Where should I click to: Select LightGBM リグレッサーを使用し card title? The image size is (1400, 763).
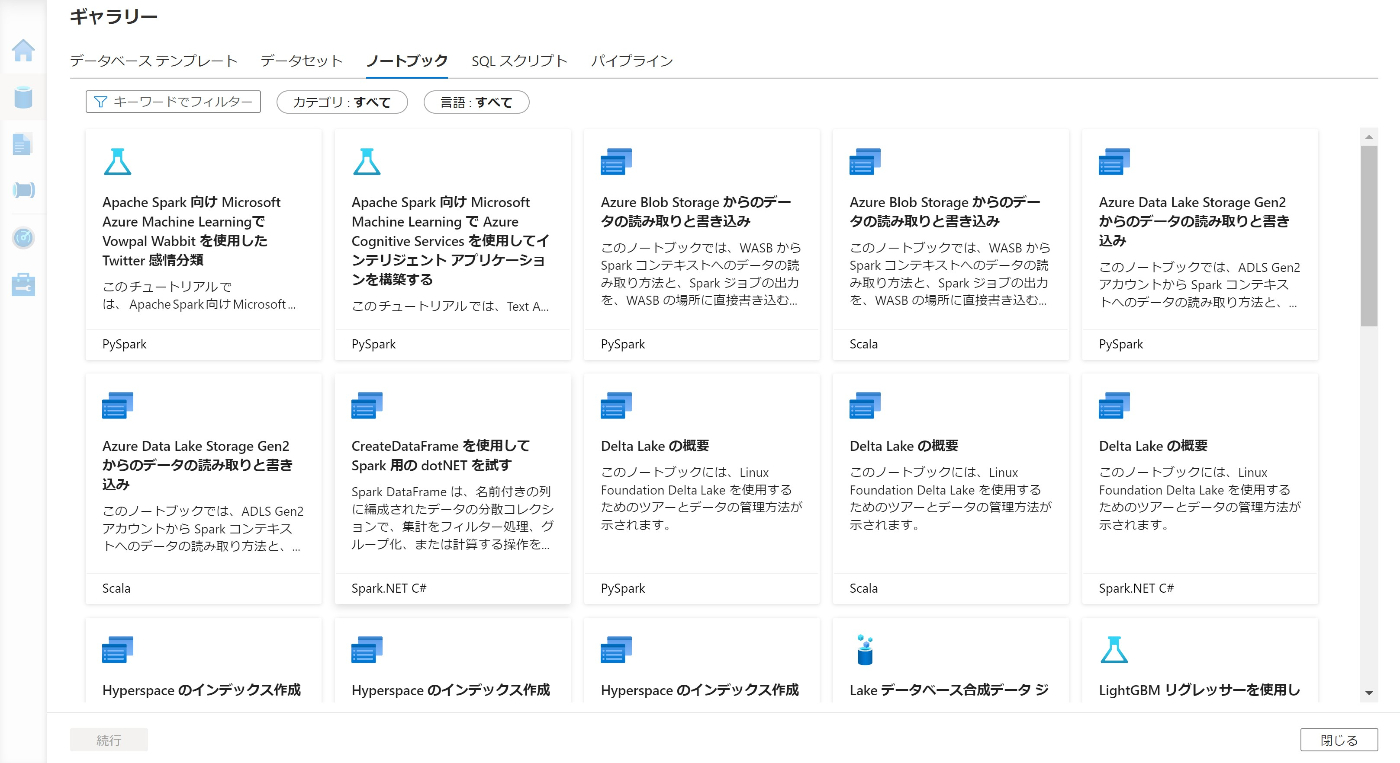point(1199,690)
